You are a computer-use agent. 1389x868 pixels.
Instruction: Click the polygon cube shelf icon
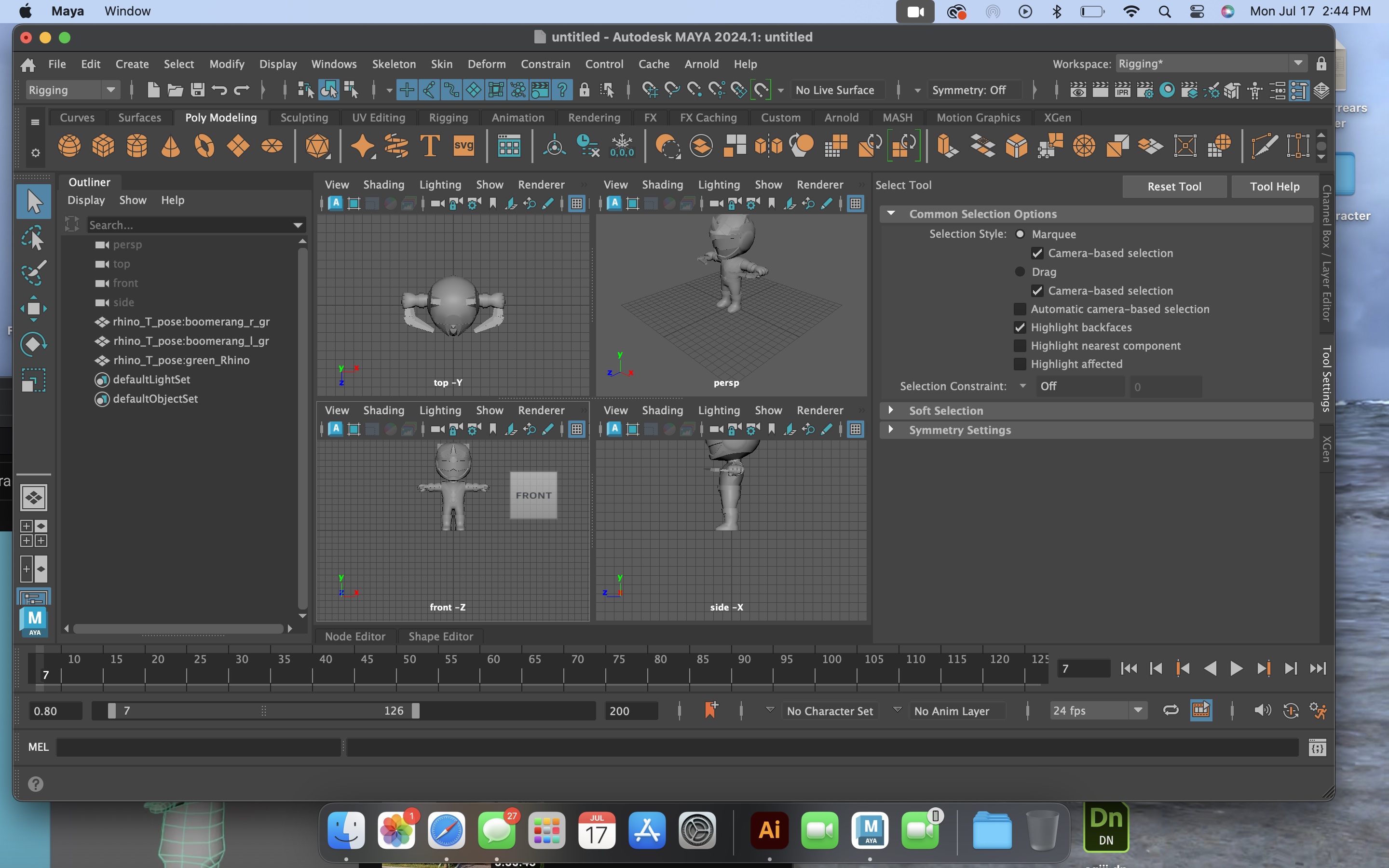[103, 147]
